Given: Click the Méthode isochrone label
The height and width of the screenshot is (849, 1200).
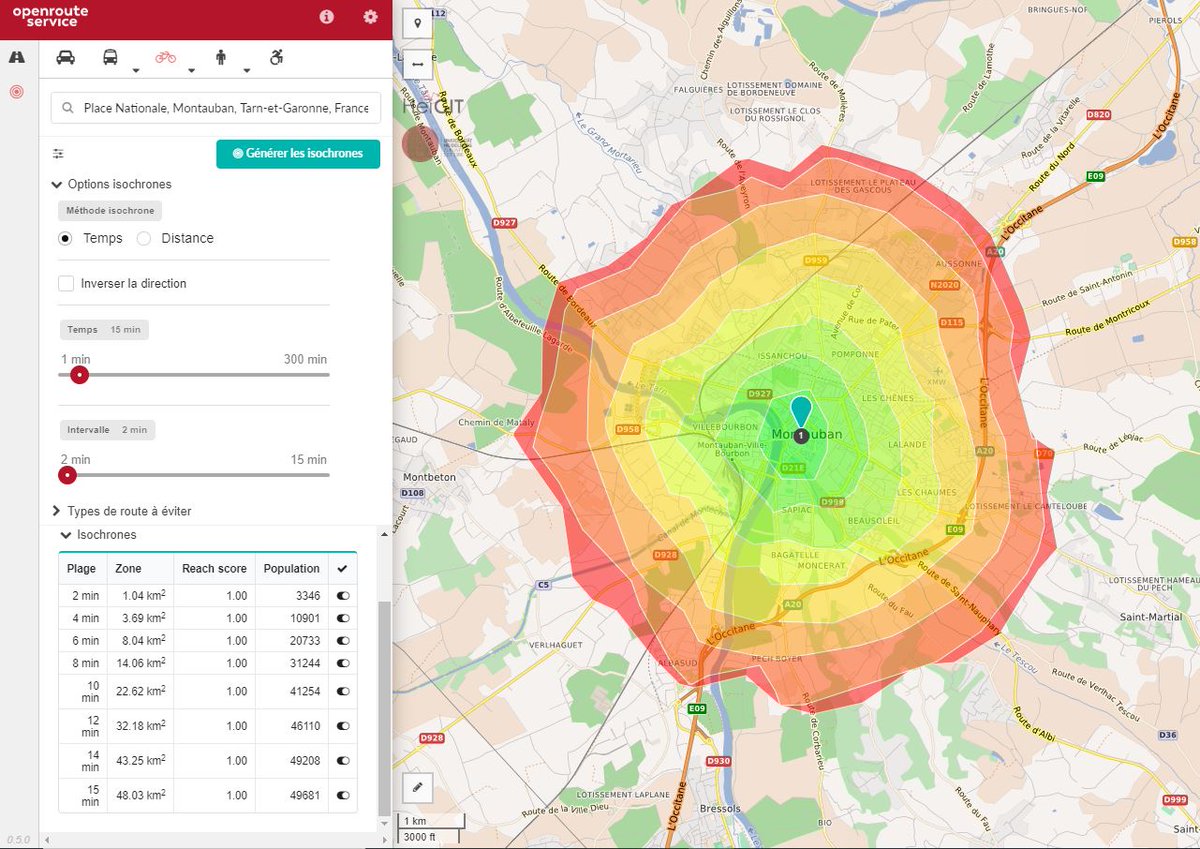Looking at the screenshot, I should (x=110, y=211).
